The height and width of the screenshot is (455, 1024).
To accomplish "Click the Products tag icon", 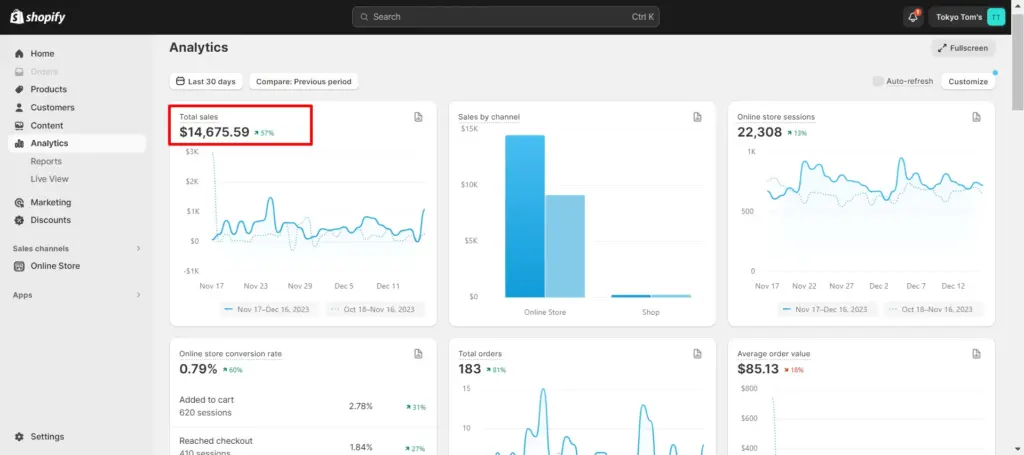I will tap(19, 89).
